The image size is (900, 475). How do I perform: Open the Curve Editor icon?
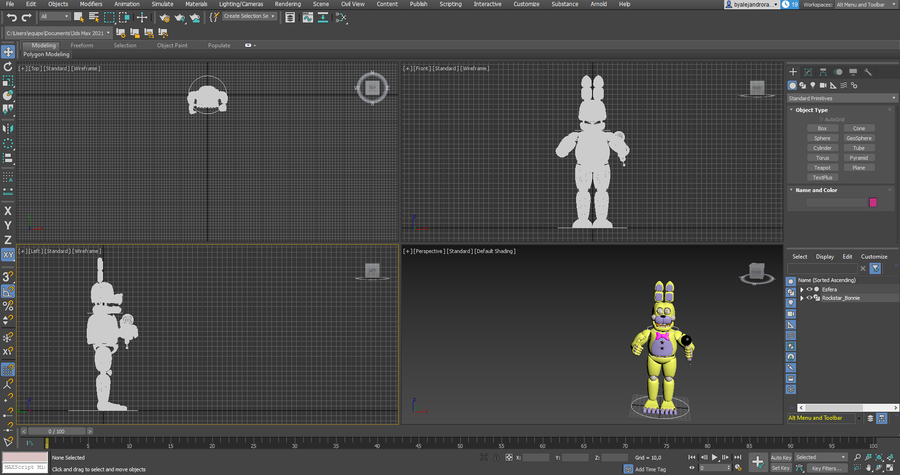click(308, 18)
